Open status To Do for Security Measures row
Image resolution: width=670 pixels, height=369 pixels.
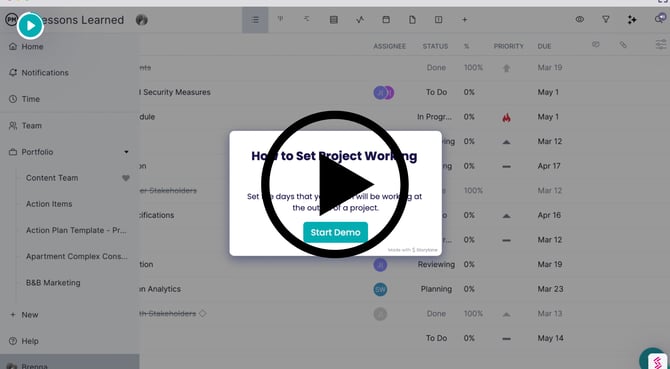(x=436, y=92)
